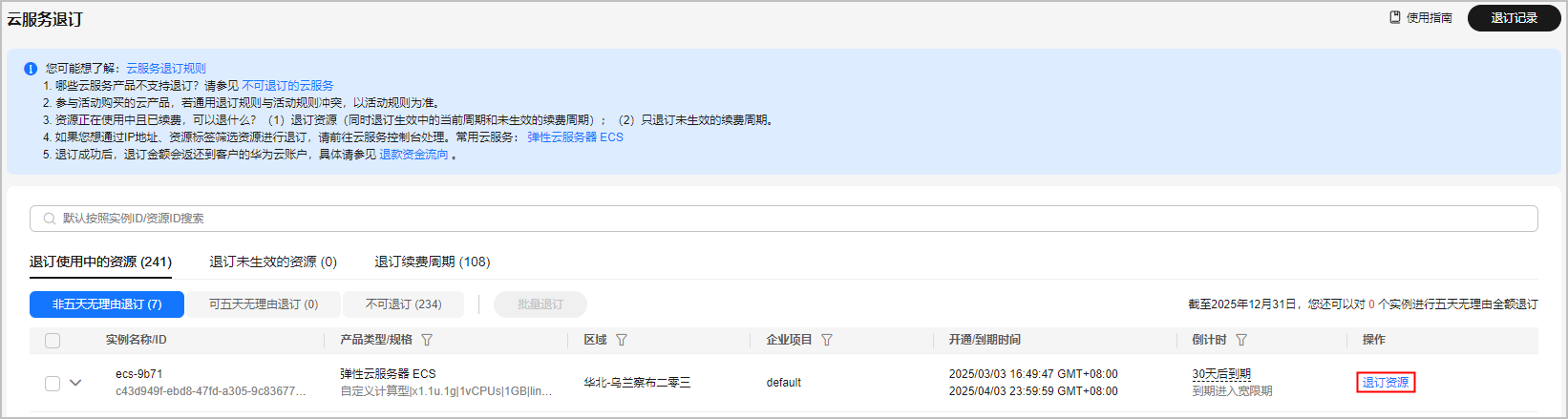The width and height of the screenshot is (1568, 419).
Task: Select 非五天无理由退订 (7) filter
Action: pyautogui.click(x=107, y=304)
